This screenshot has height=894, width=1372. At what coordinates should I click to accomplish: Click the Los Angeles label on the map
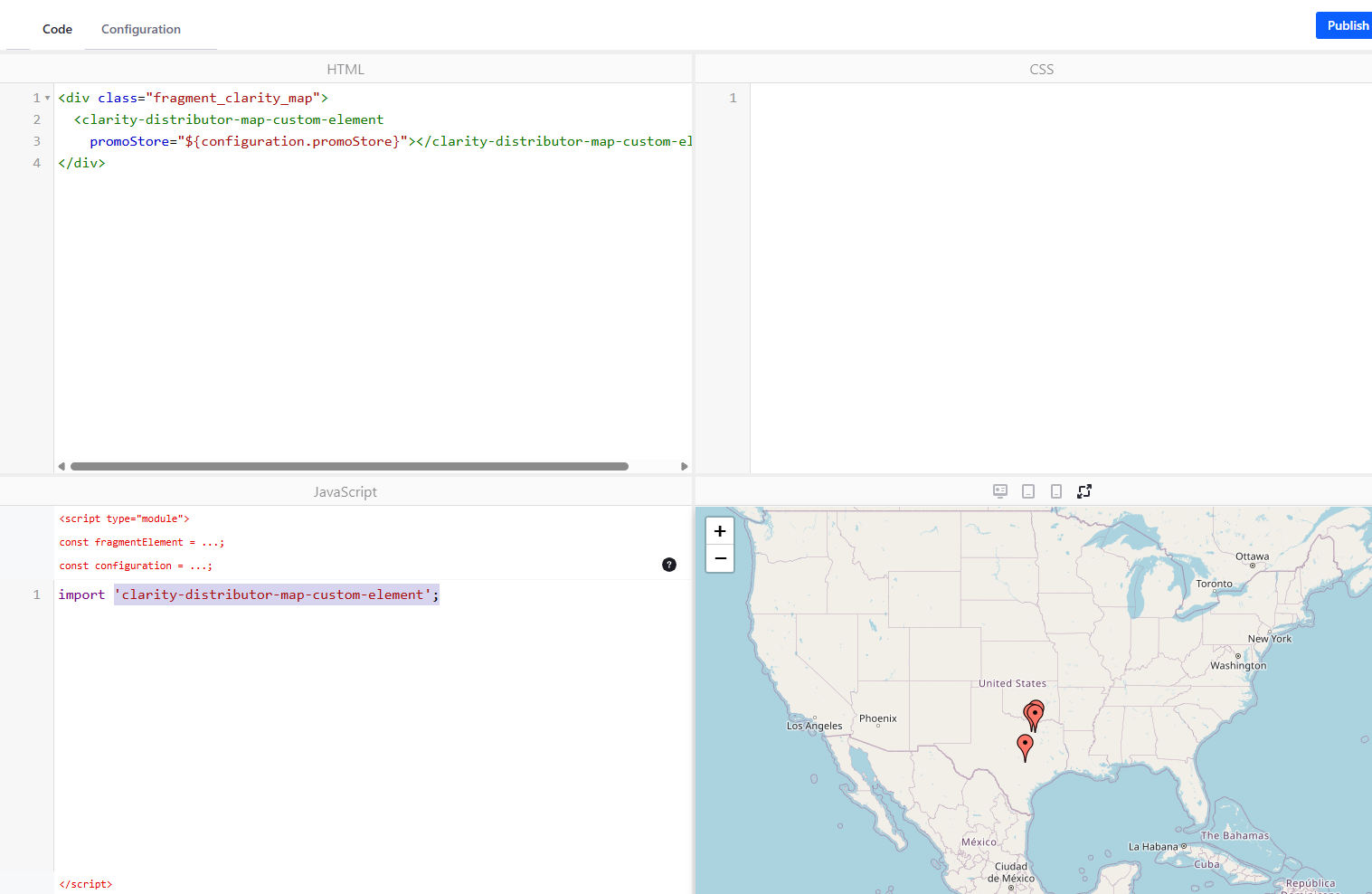click(x=814, y=726)
